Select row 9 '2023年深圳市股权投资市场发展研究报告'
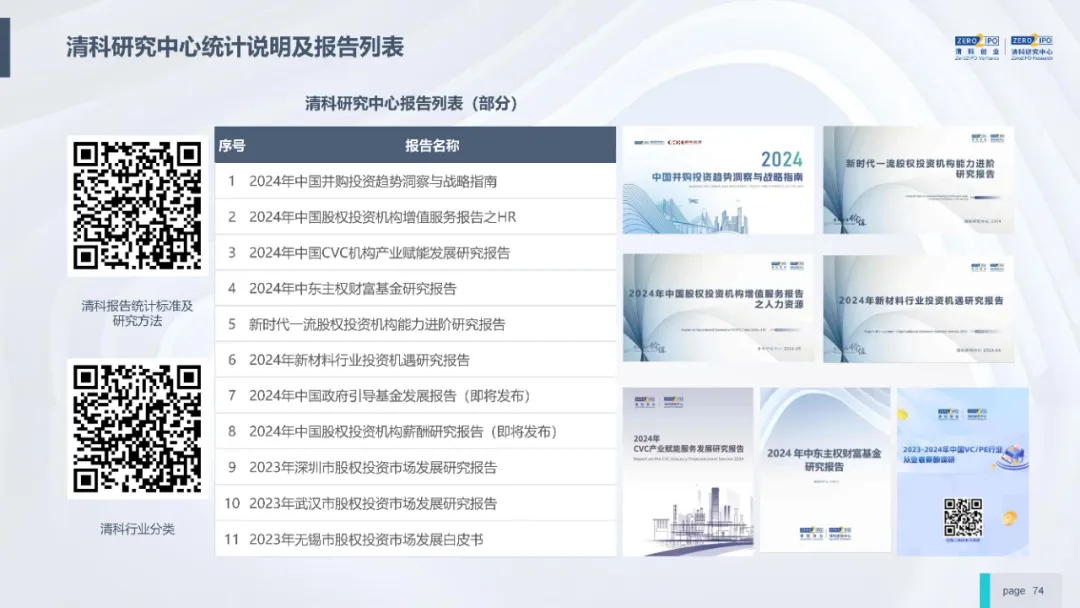The width and height of the screenshot is (1080, 608). click(x=415, y=468)
